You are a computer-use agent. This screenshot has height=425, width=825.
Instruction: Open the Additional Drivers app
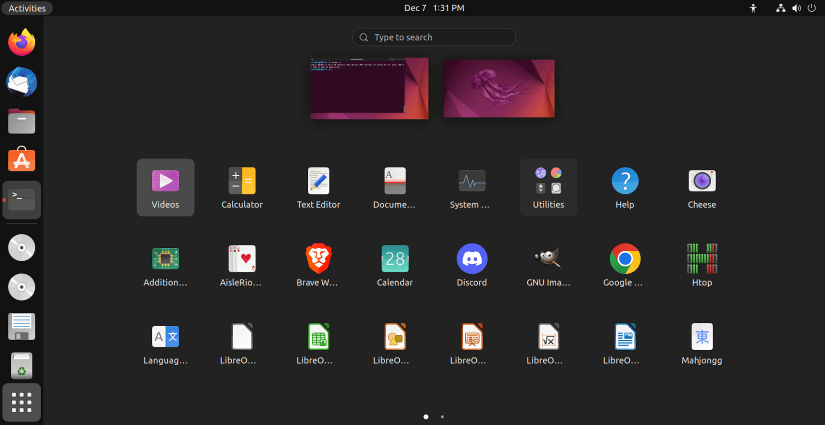(165, 265)
